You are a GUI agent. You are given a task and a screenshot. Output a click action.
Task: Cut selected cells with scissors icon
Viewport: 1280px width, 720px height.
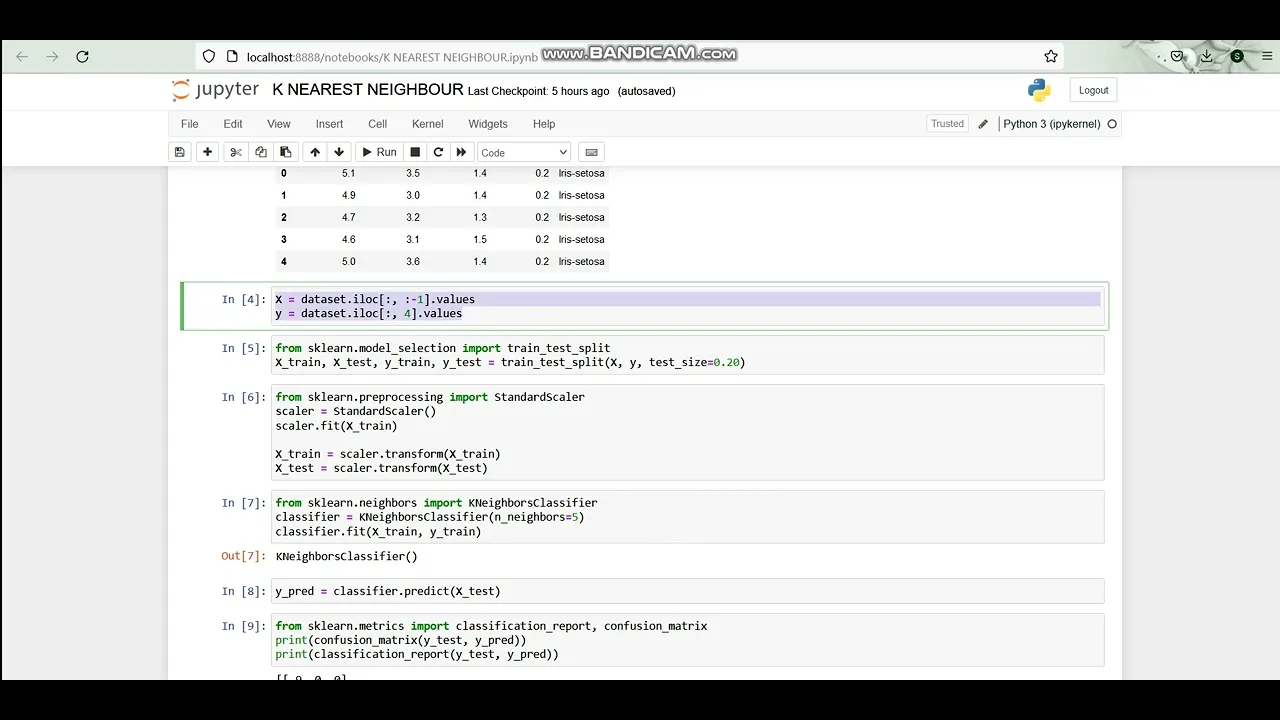(236, 152)
